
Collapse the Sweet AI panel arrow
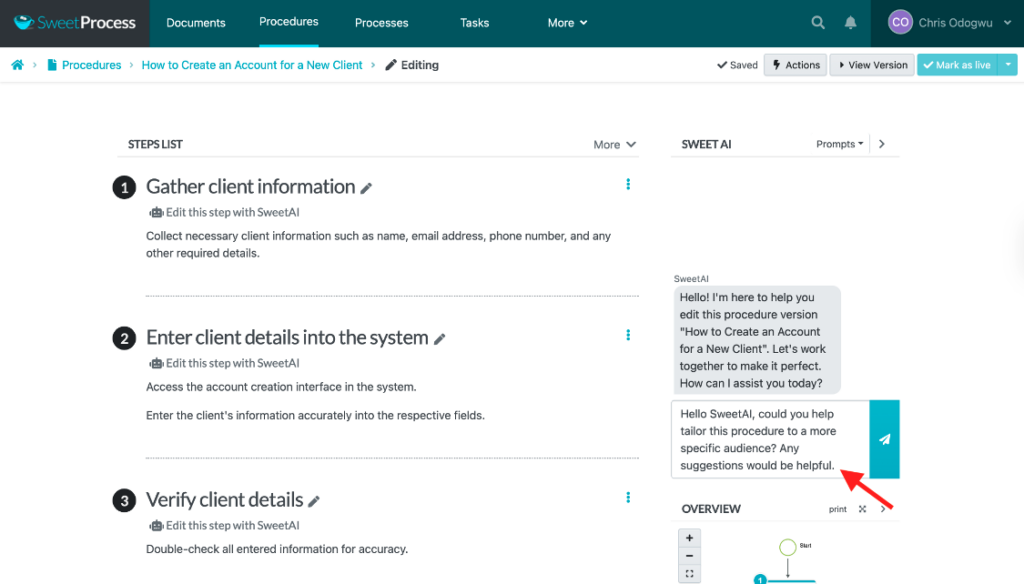tap(882, 144)
